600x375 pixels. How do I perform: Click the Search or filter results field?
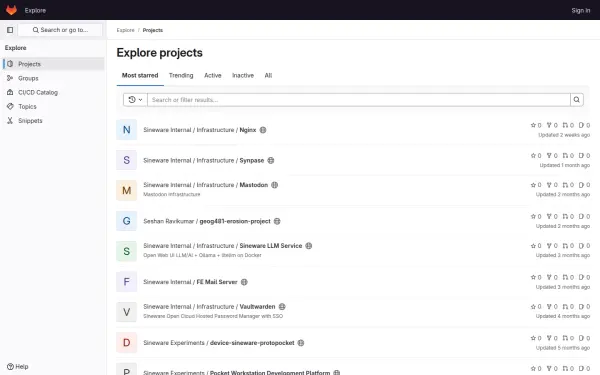pos(359,100)
